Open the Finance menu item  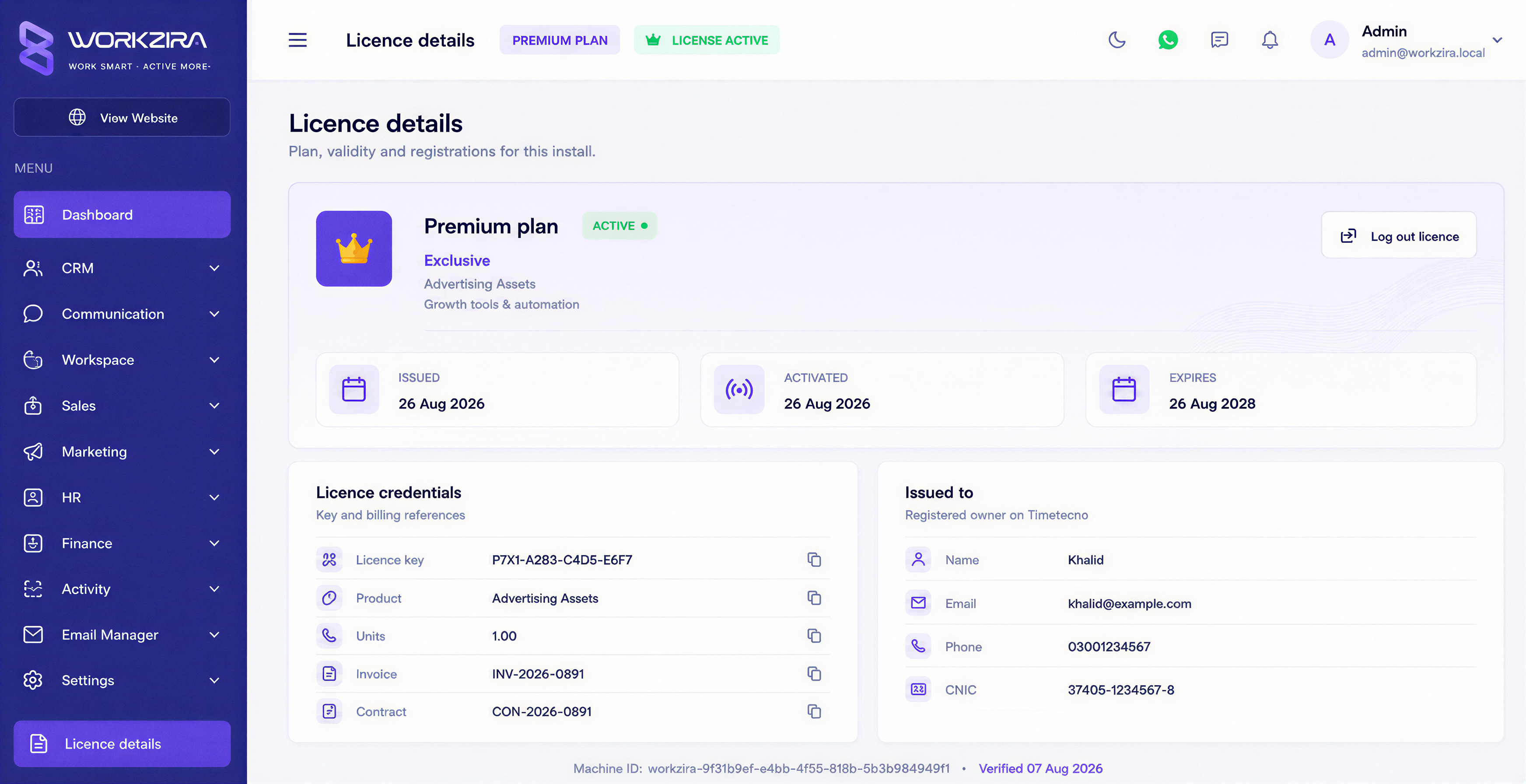122,543
